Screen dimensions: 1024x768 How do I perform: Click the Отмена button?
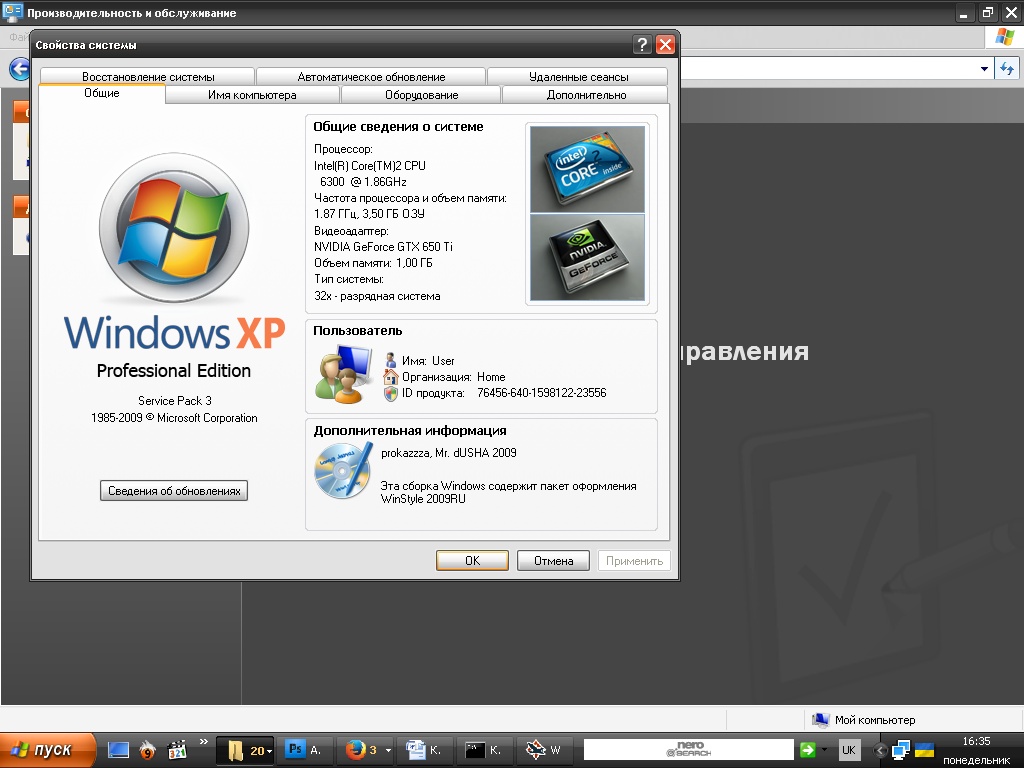point(553,560)
